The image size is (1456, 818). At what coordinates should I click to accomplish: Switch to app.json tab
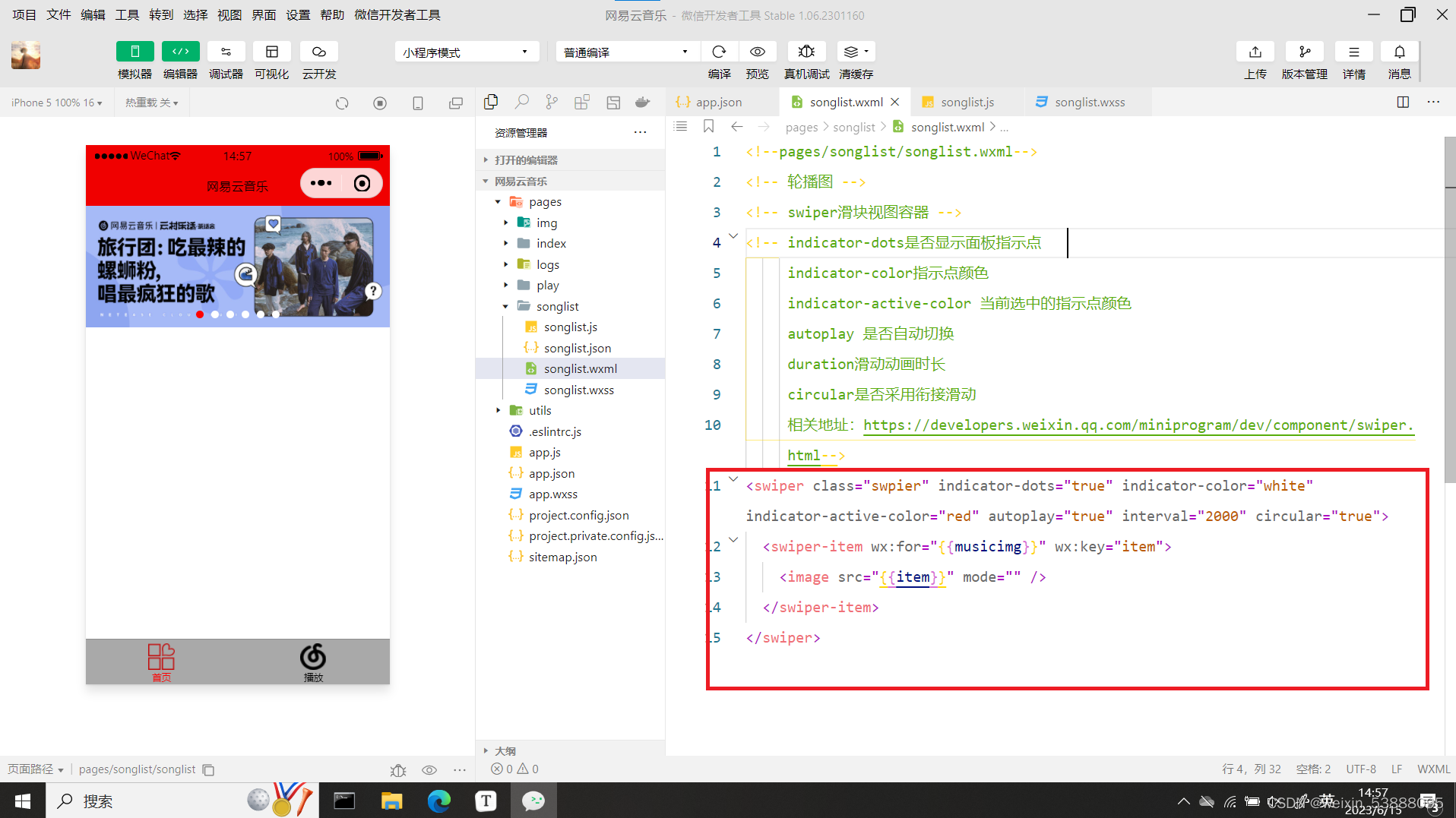click(x=718, y=102)
